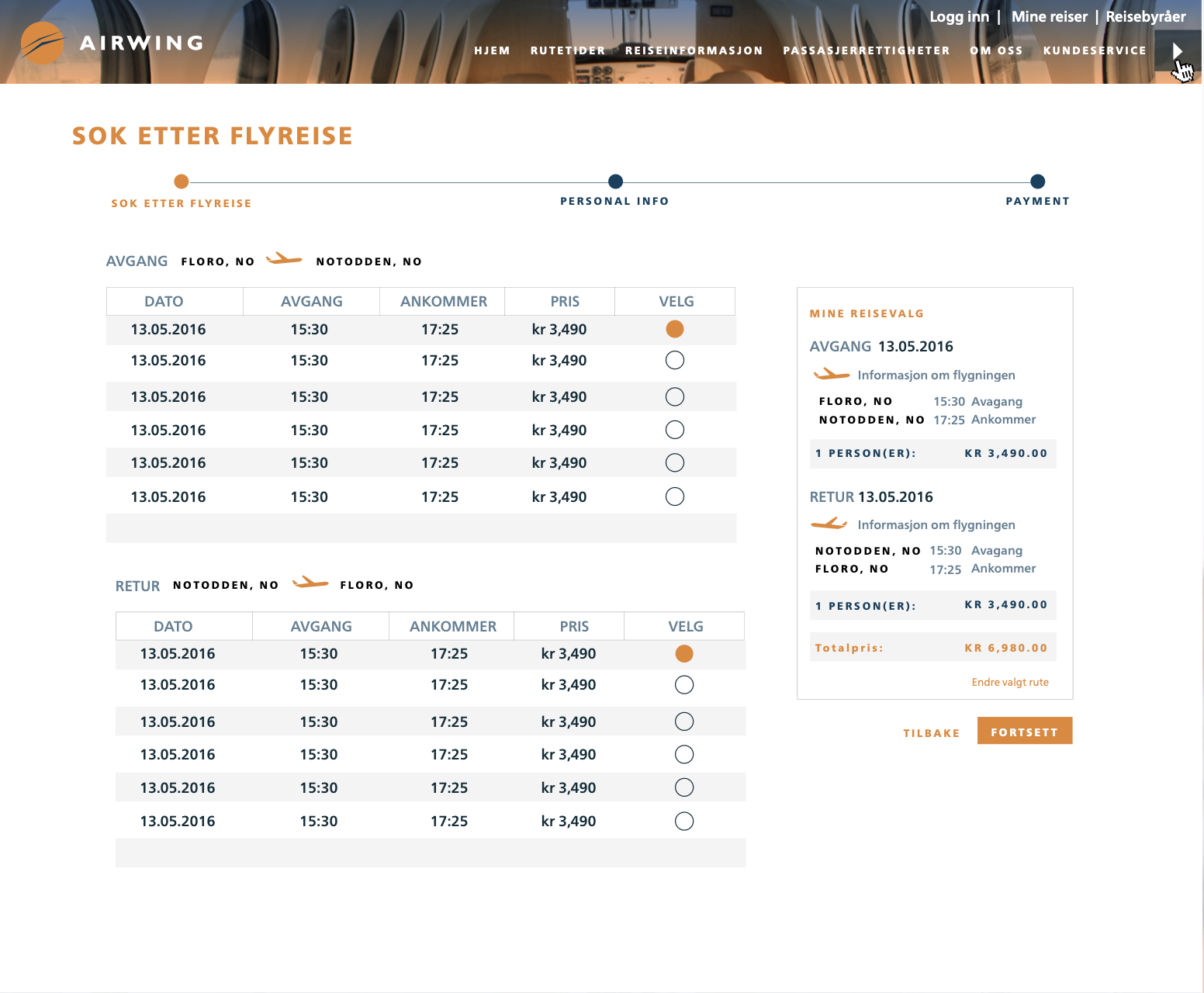1204x993 pixels.
Task: Choose the third row radio in the Retur table
Action: click(x=684, y=721)
